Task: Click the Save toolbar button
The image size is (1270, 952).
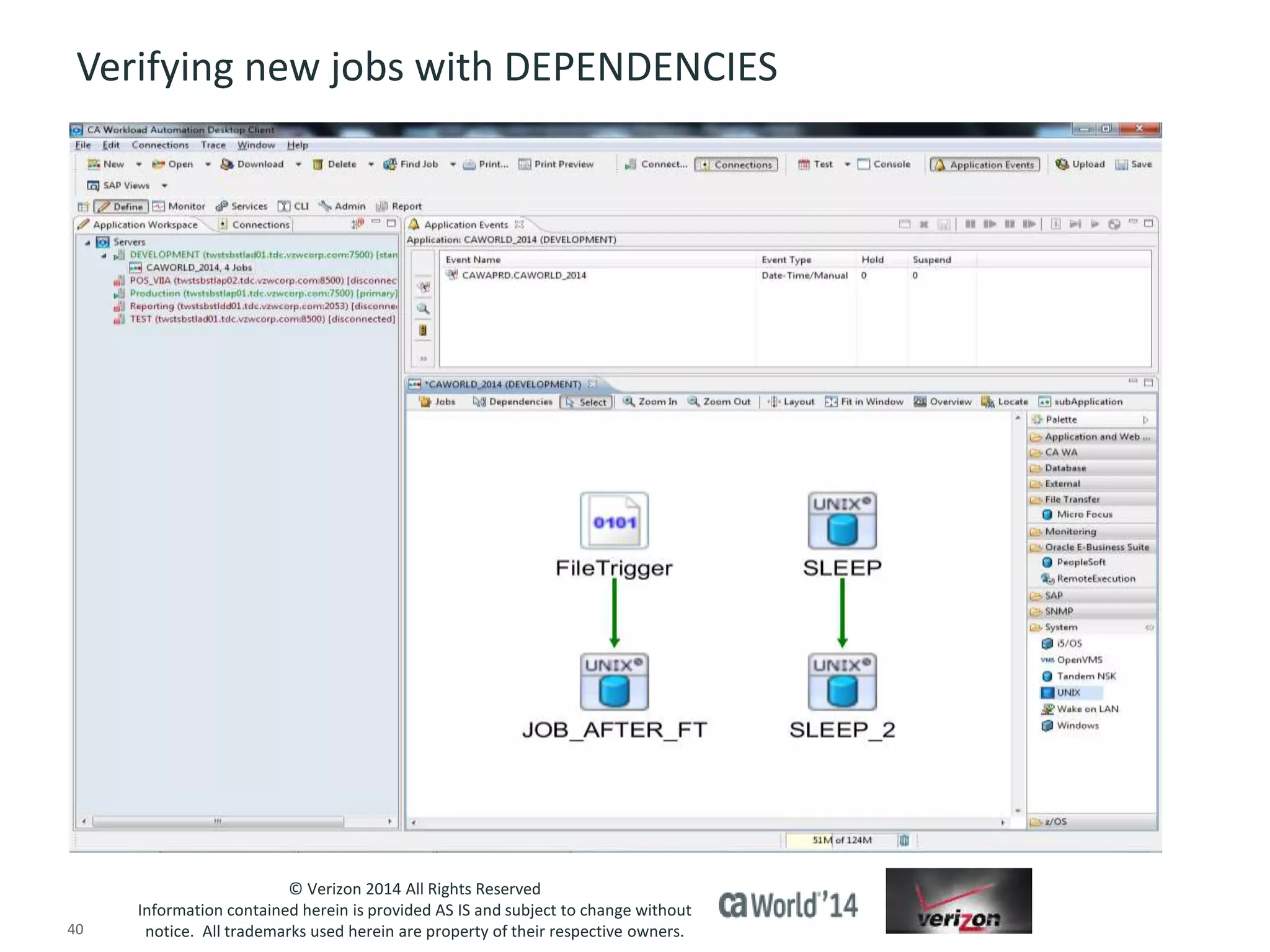Action: click(x=1134, y=164)
